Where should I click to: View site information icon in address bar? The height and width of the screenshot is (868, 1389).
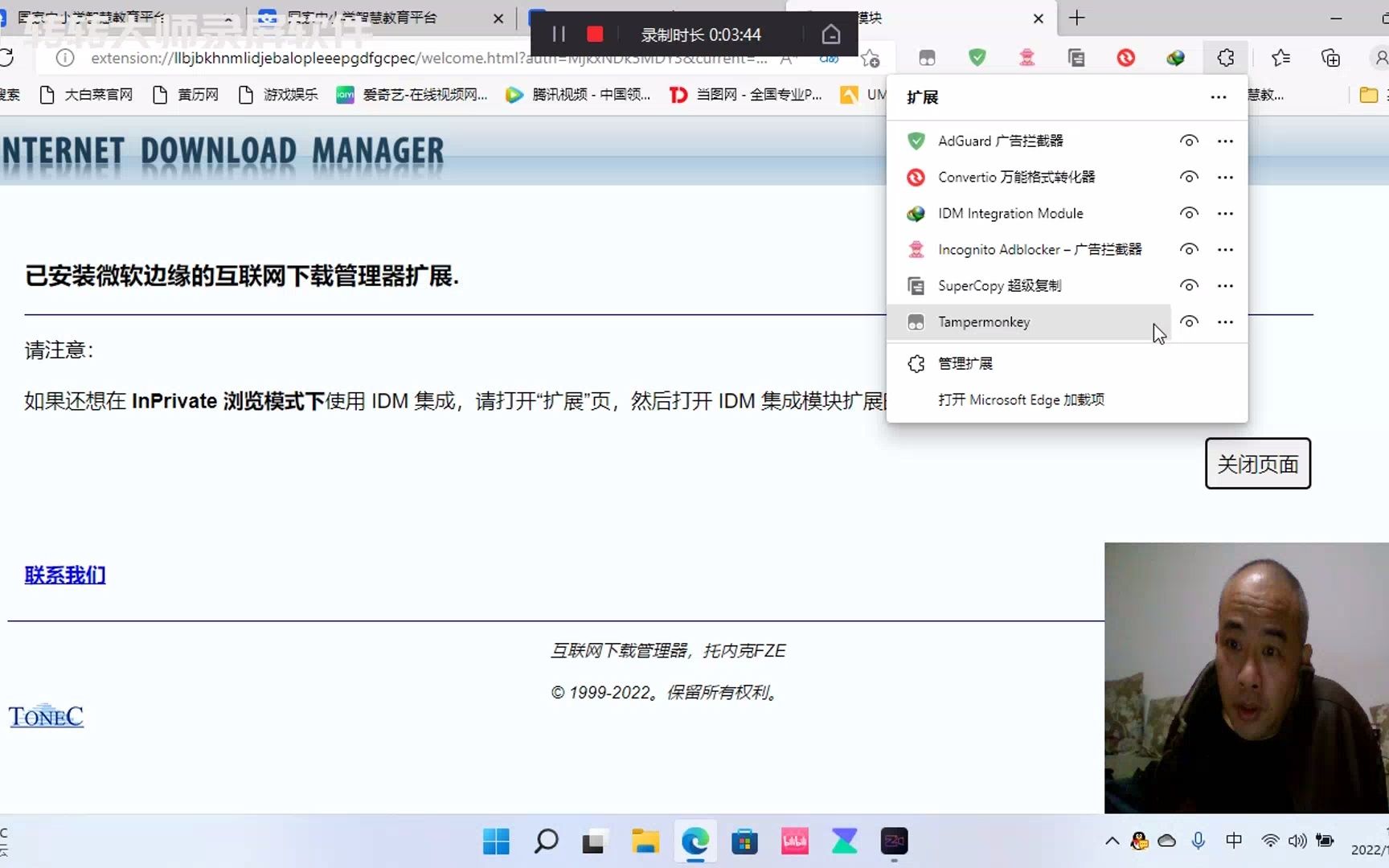point(65,58)
